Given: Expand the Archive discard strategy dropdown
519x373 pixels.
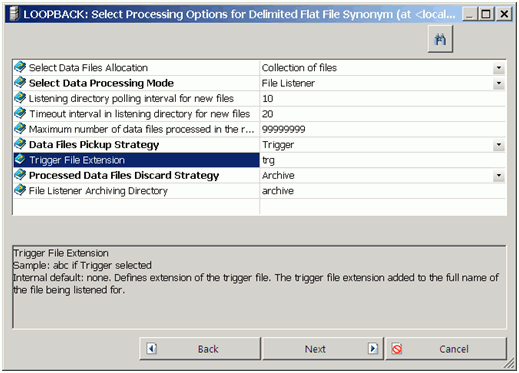Looking at the screenshot, I should click(499, 175).
